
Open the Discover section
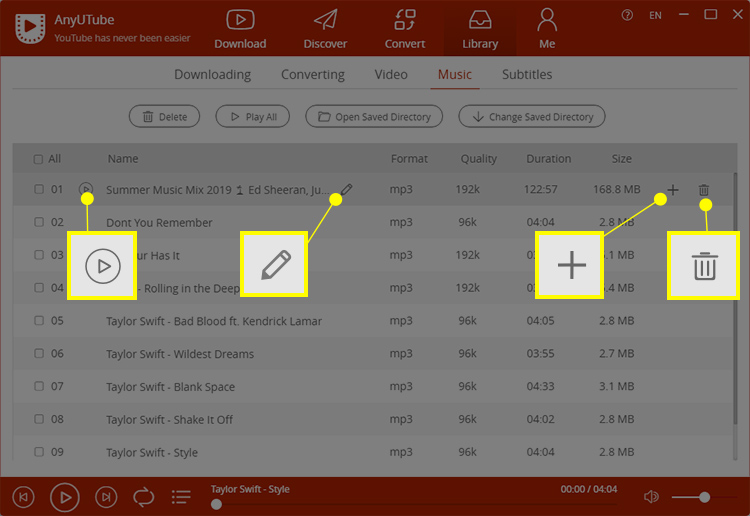click(325, 30)
